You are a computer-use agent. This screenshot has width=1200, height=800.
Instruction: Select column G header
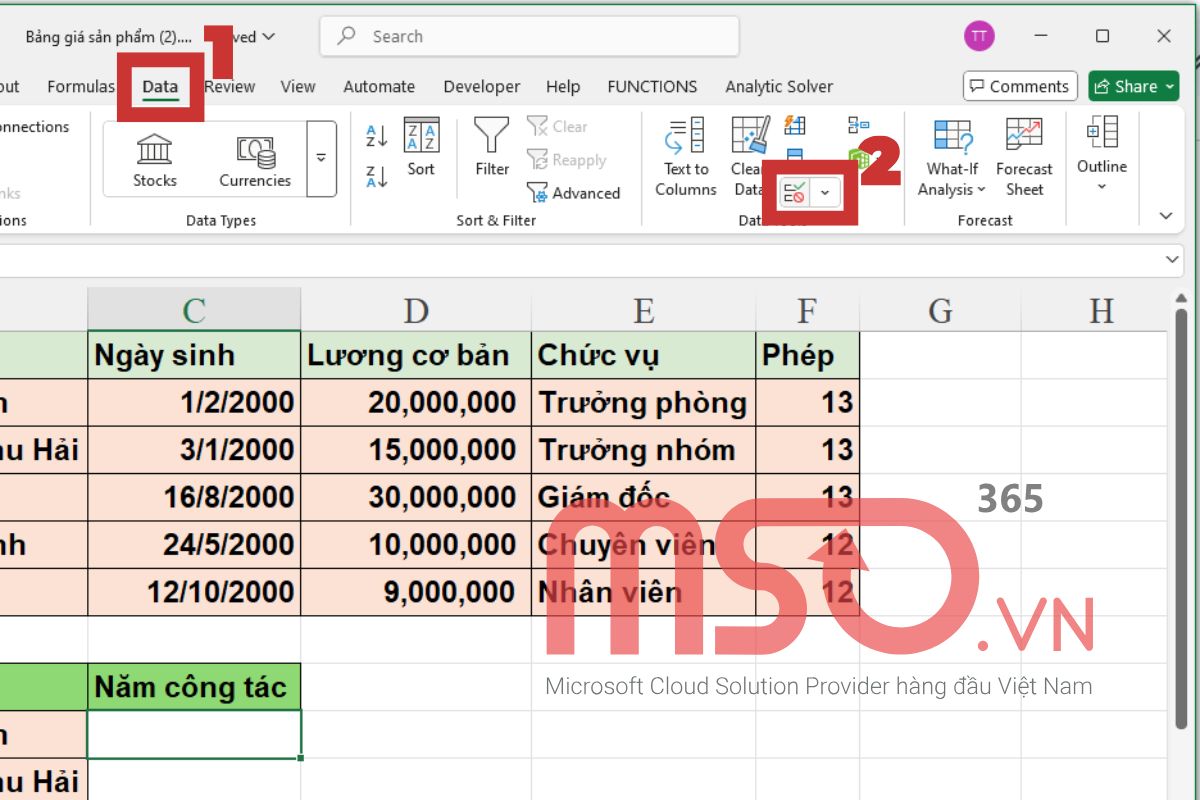[940, 309]
